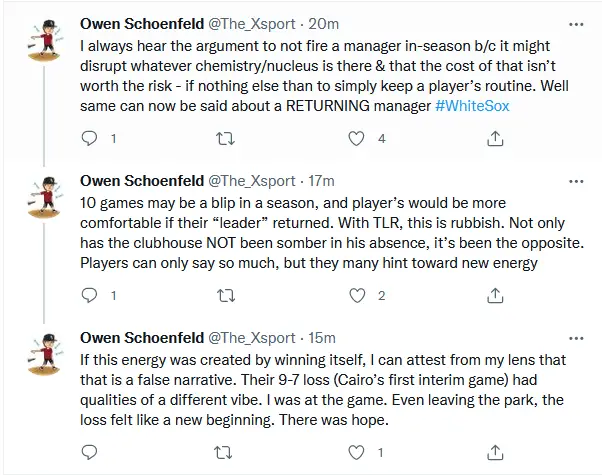Like the tweet with 2 likes

[x=356, y=296]
